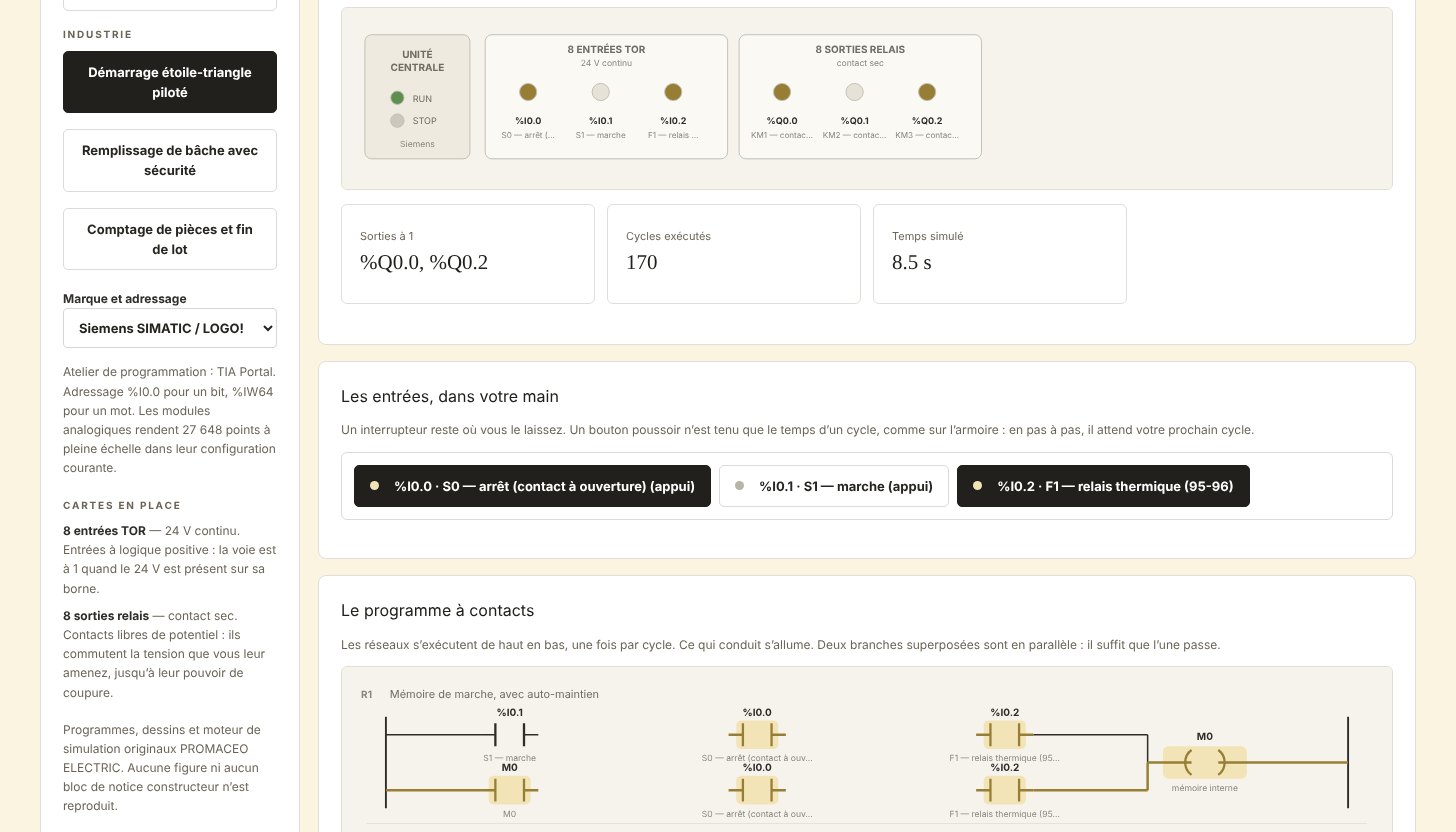
Task: Click the R1 network label
Action: (366, 694)
